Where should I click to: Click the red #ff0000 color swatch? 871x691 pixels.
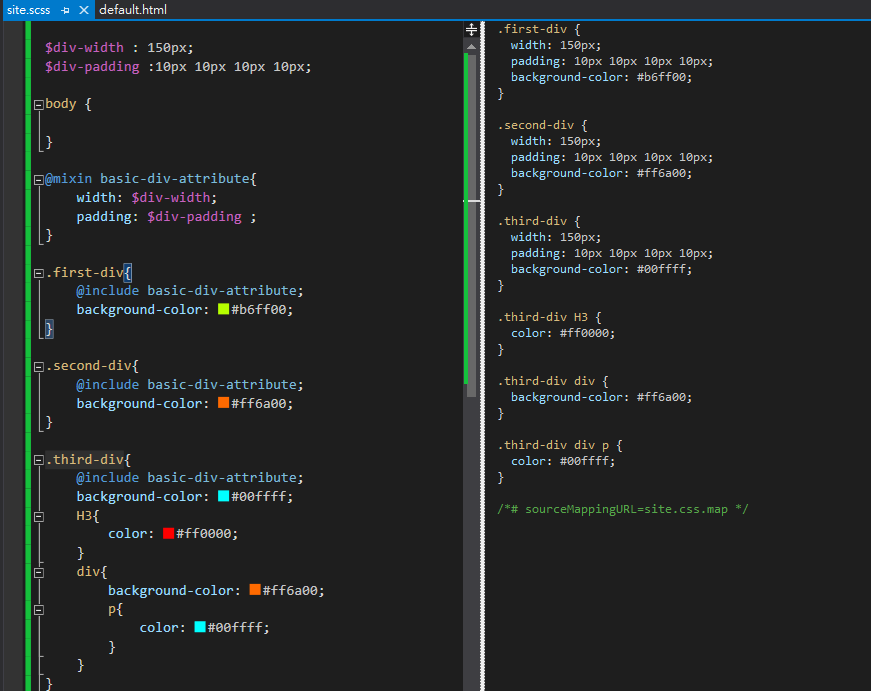tap(168, 533)
